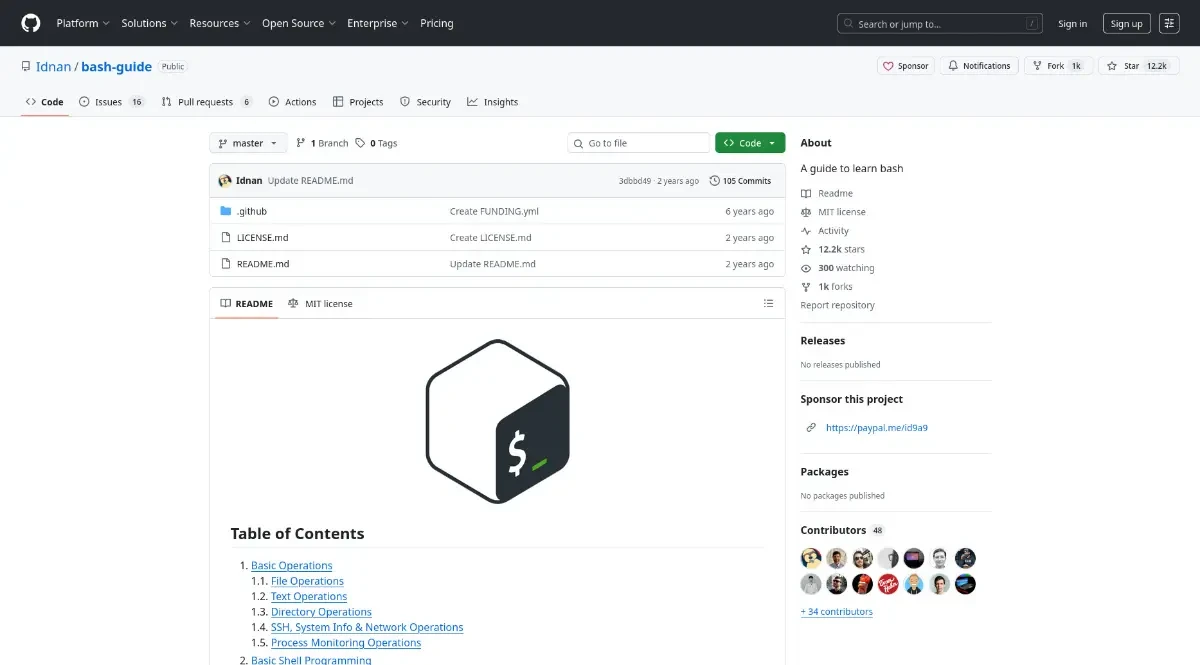Click the Notifications bell button
The image size is (1200, 665).
[x=979, y=66]
